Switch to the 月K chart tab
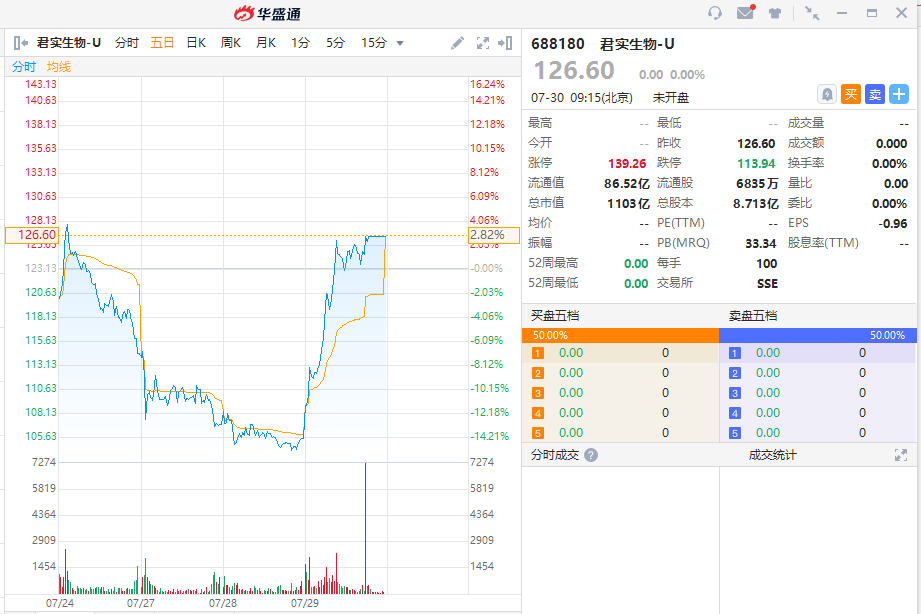 [265, 43]
